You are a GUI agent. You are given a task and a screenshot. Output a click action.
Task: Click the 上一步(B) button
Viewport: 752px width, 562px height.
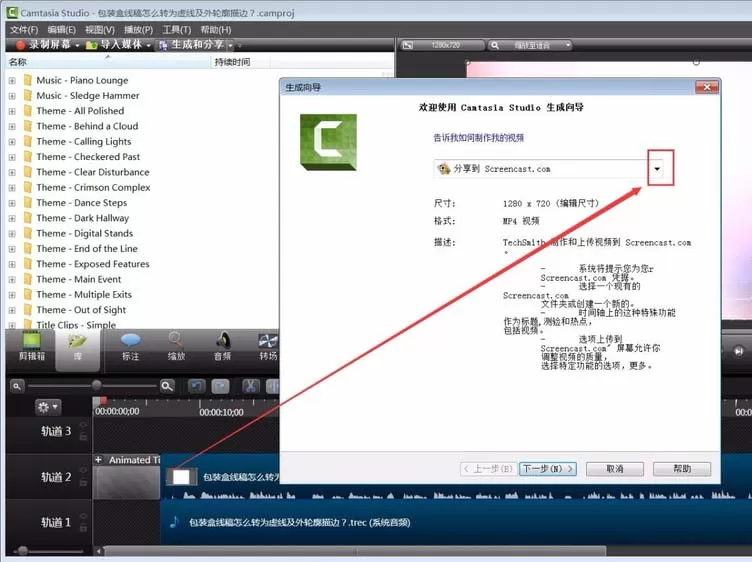pos(488,468)
